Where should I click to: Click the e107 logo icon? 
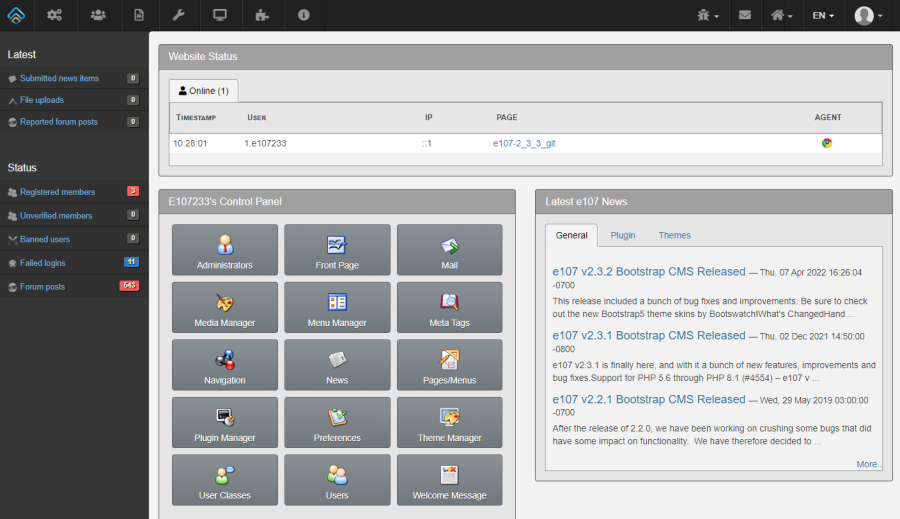[x=16, y=15]
